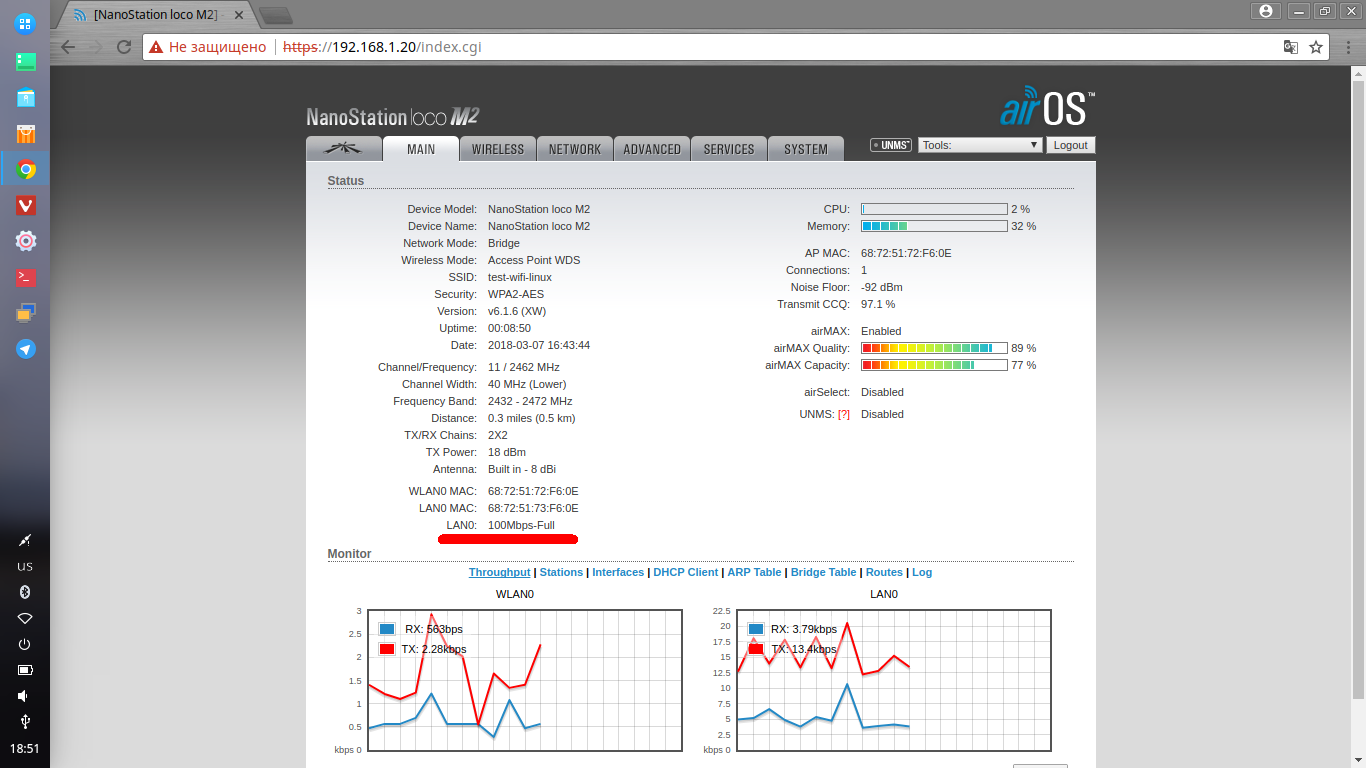The width and height of the screenshot is (1366, 768).
Task: Click the not secure warning icon
Action: (x=156, y=47)
